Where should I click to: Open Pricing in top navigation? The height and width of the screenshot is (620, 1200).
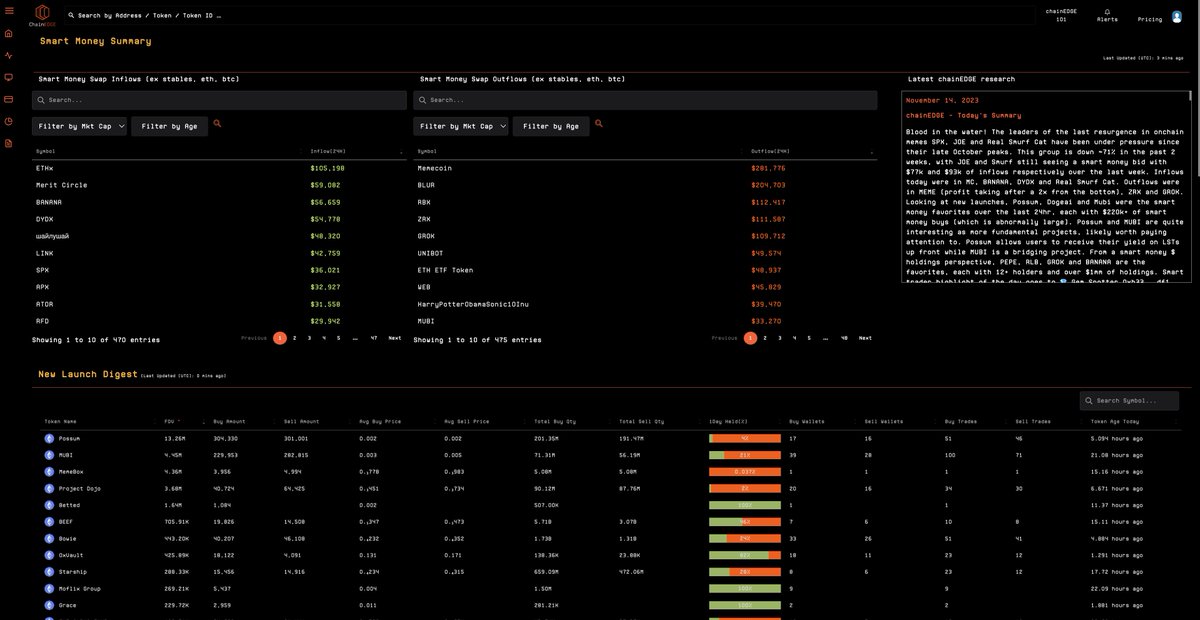(1150, 19)
